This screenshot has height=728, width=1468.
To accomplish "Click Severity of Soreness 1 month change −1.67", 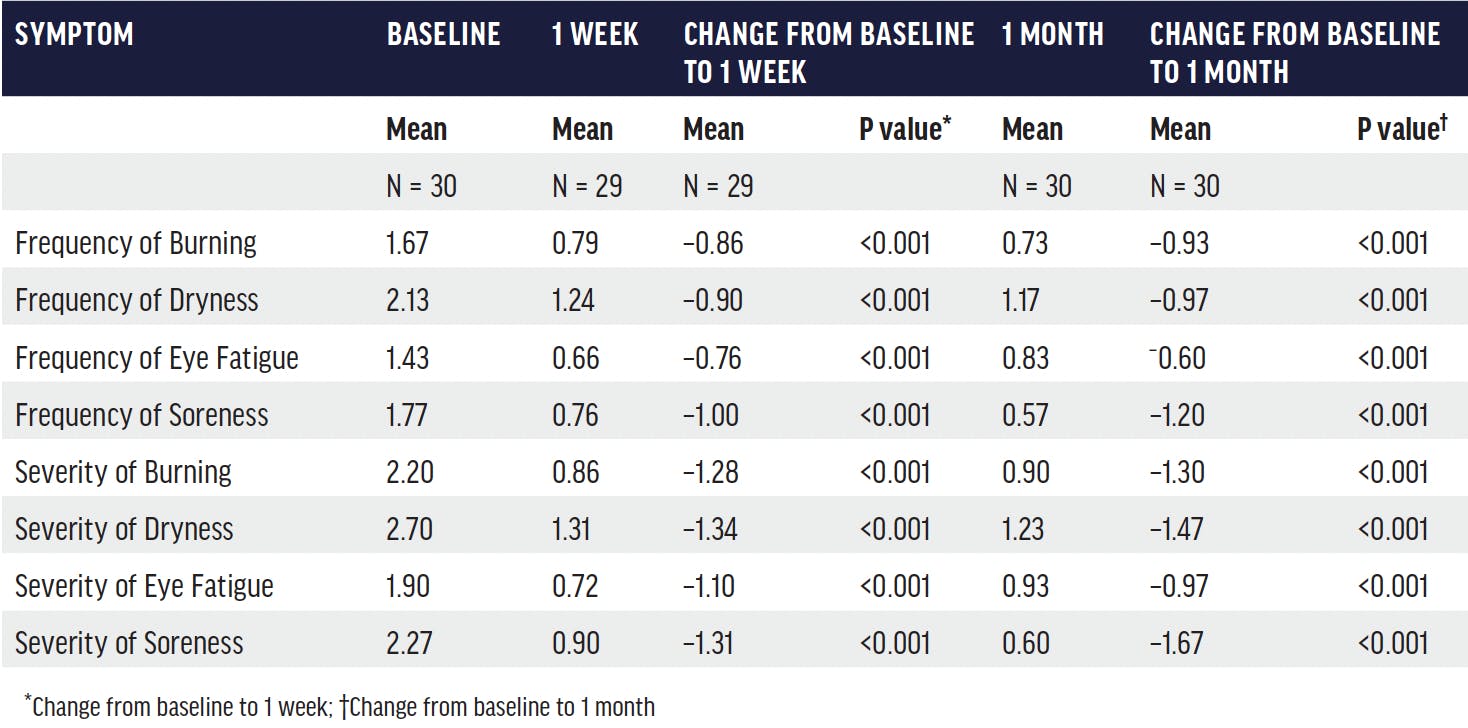I will pos(1176,642).
